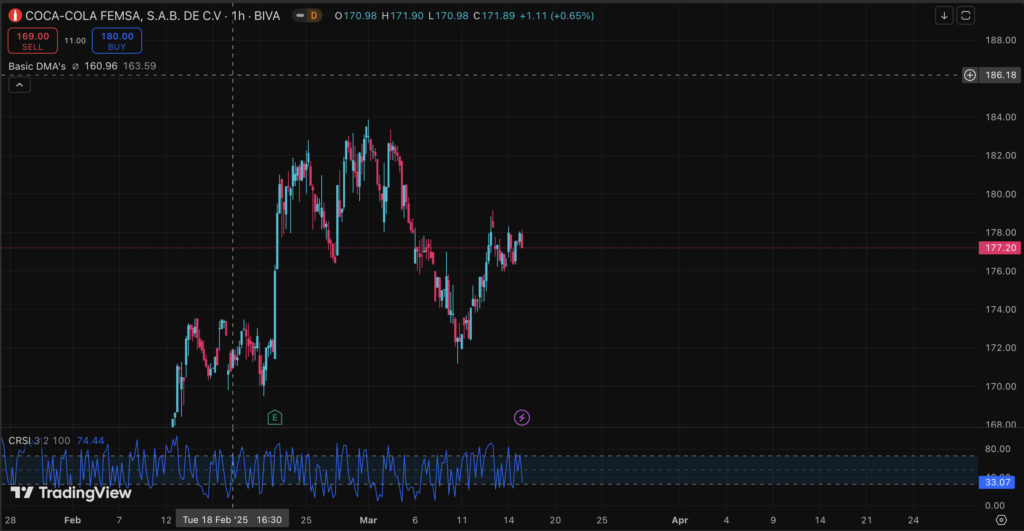Open the purple lightning bolt event marker
Image resolution: width=1024 pixels, height=531 pixels.
522,417
